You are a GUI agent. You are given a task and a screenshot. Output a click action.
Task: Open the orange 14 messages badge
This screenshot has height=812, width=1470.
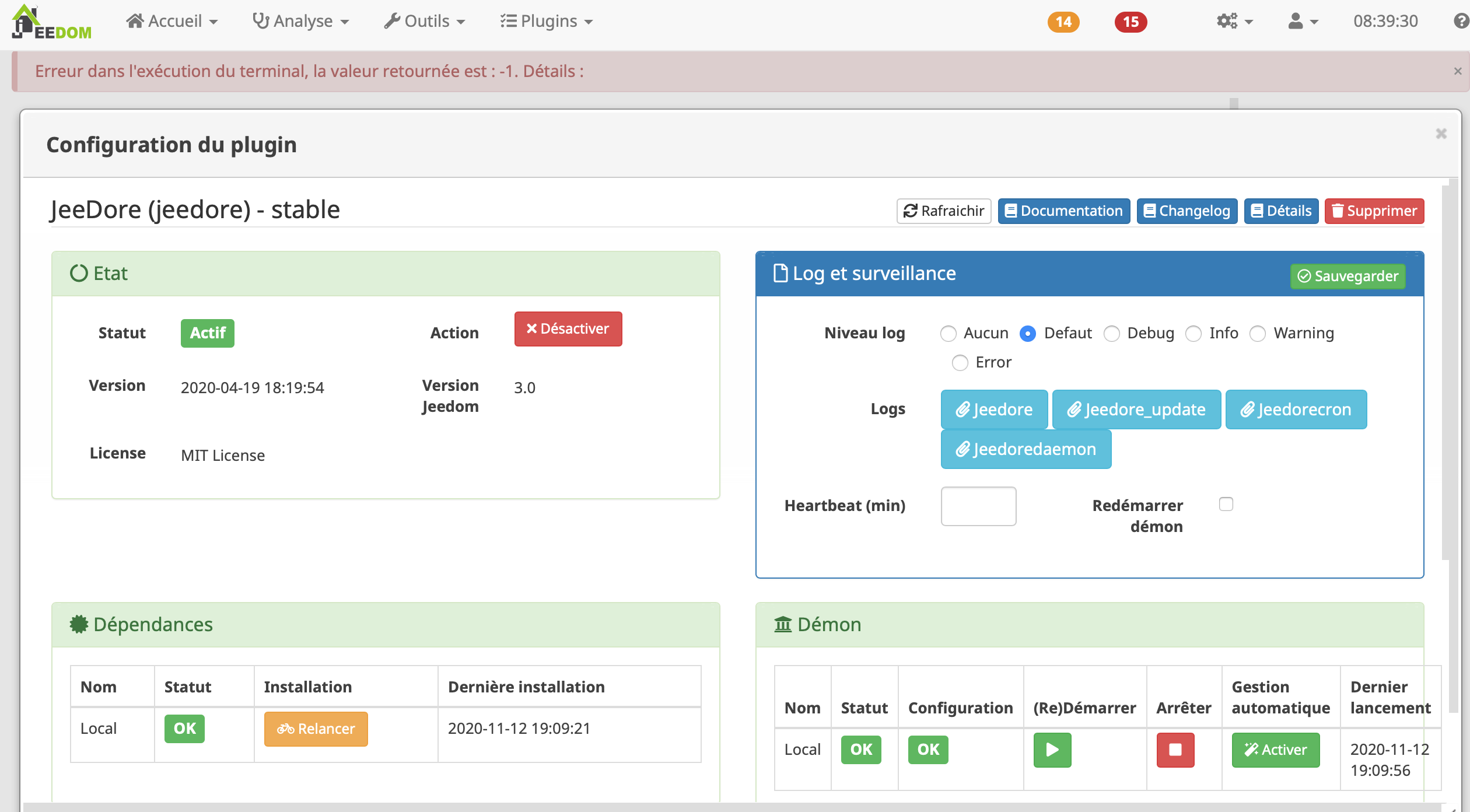click(x=1063, y=22)
